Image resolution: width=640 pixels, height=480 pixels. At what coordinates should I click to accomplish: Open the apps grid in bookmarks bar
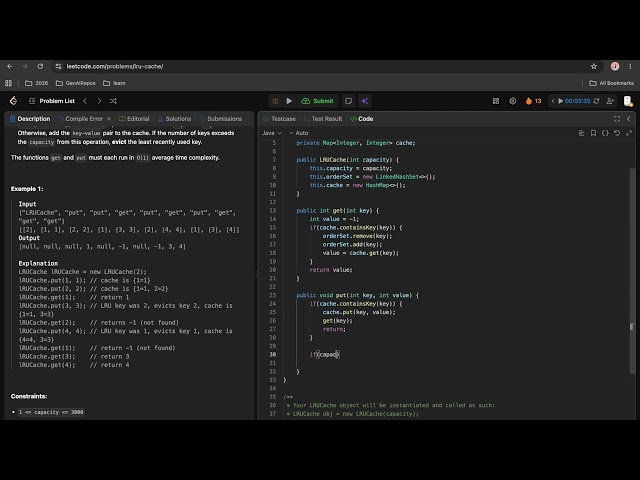(x=9, y=83)
